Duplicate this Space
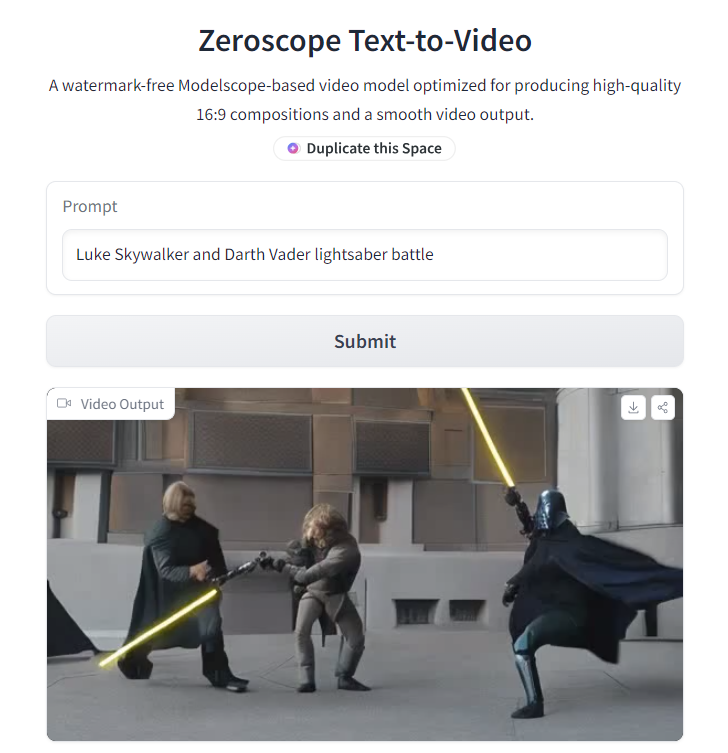This screenshot has height=753, width=728. (x=364, y=148)
